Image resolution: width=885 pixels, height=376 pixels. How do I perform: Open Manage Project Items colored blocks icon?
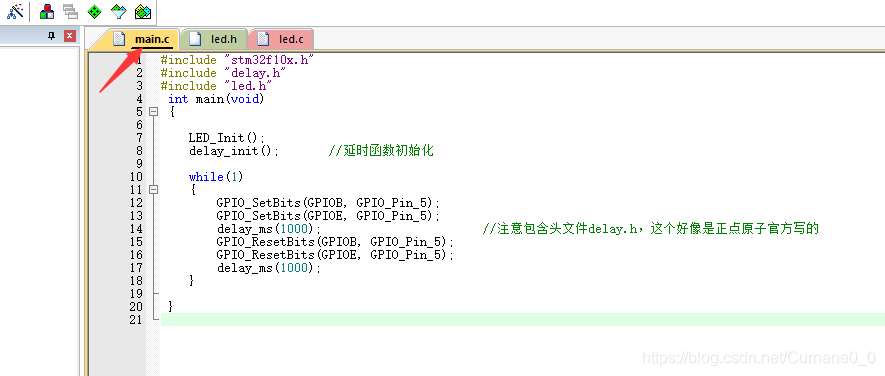tap(47, 11)
